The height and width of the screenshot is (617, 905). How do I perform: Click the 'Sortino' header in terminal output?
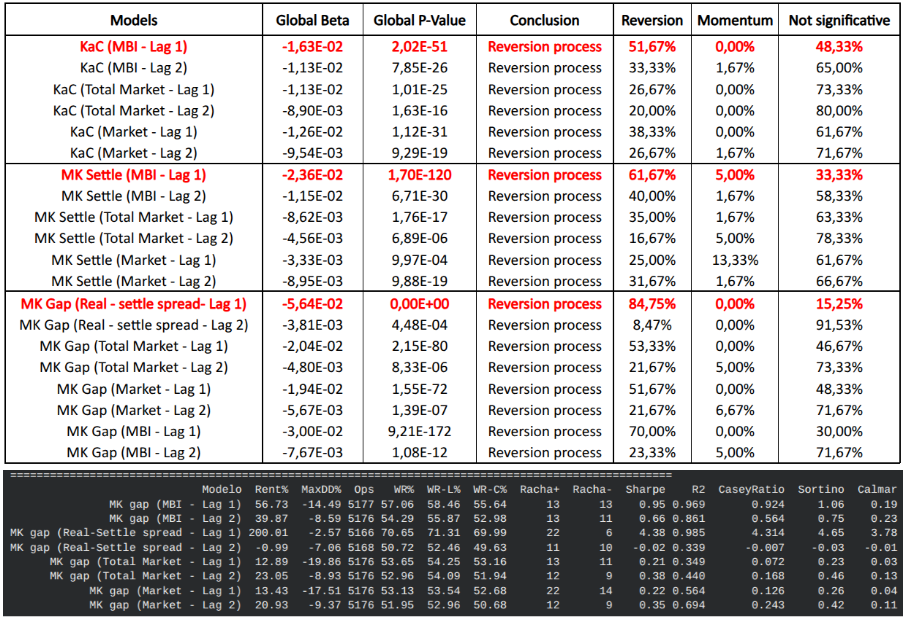coord(821,489)
